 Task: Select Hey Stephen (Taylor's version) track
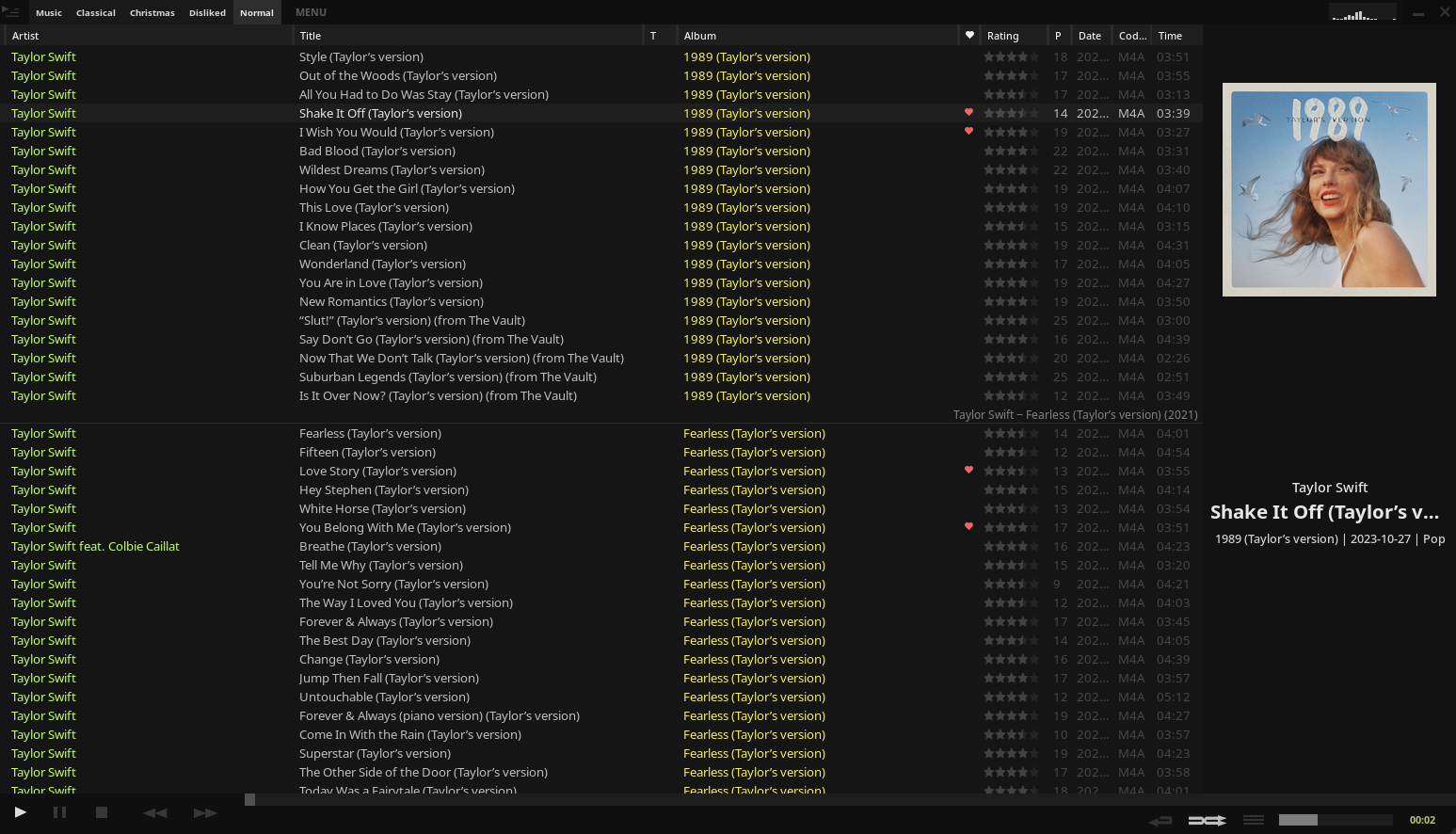coord(384,489)
